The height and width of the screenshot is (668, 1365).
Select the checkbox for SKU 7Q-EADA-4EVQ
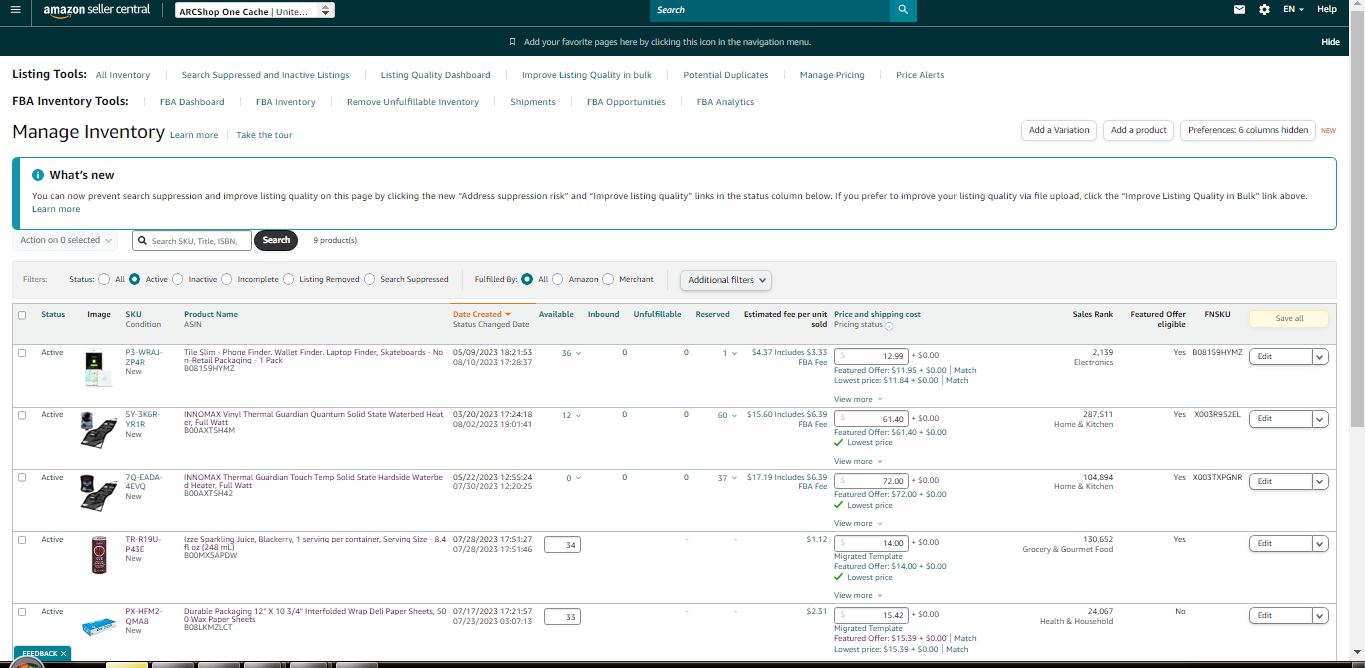(x=22, y=478)
